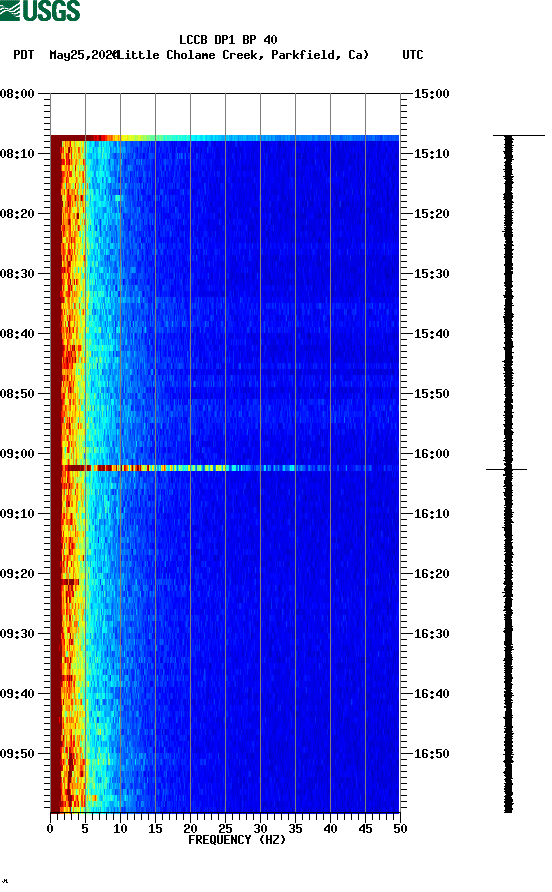Click the 10 Hz frequency tick label
Viewport: 552px width, 892px height.
[120, 829]
